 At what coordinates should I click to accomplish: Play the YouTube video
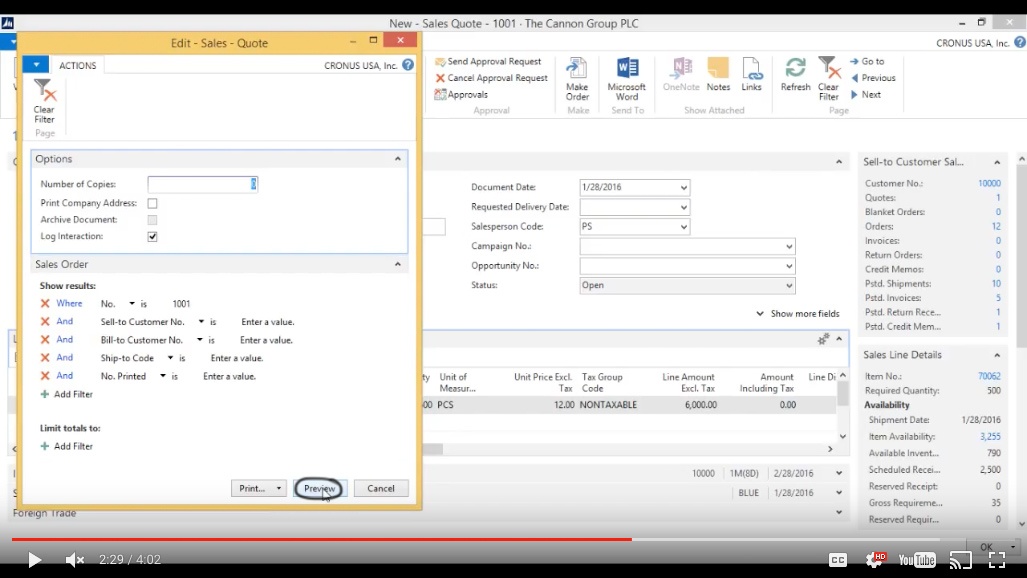(34, 560)
